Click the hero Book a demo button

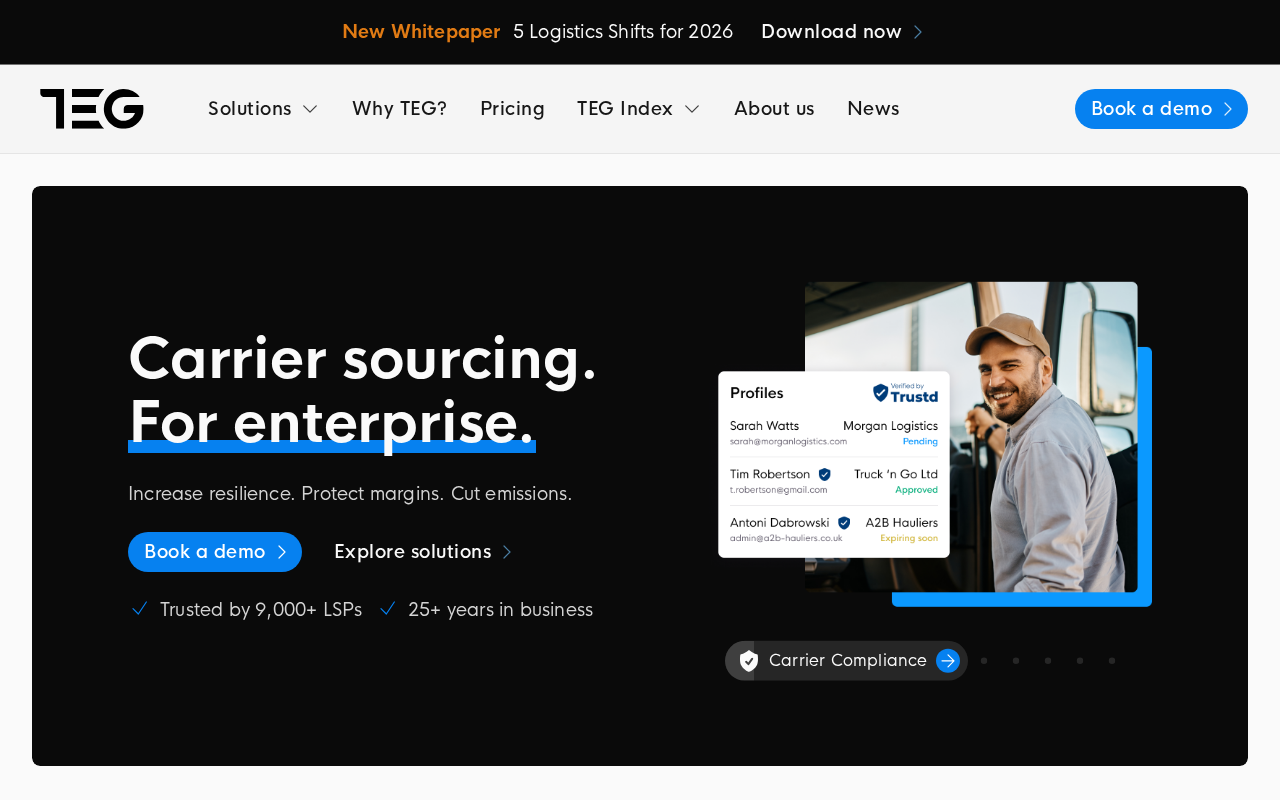[215, 552]
